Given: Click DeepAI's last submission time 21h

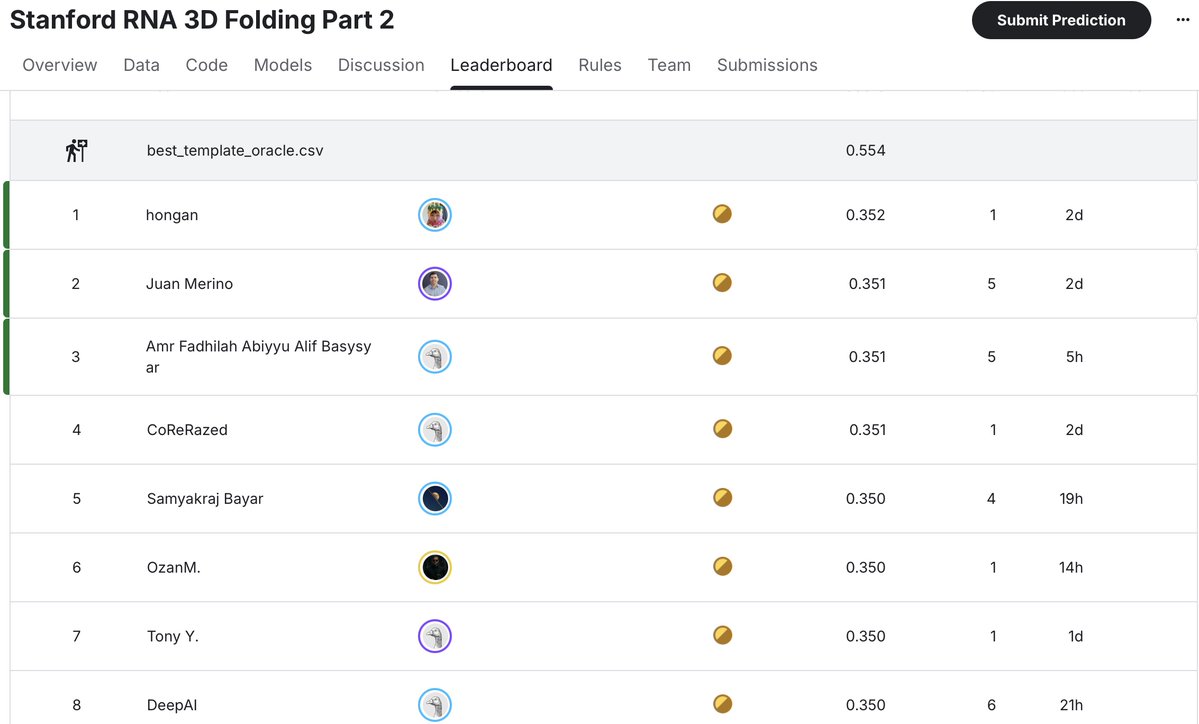Looking at the screenshot, I should pos(1071,705).
